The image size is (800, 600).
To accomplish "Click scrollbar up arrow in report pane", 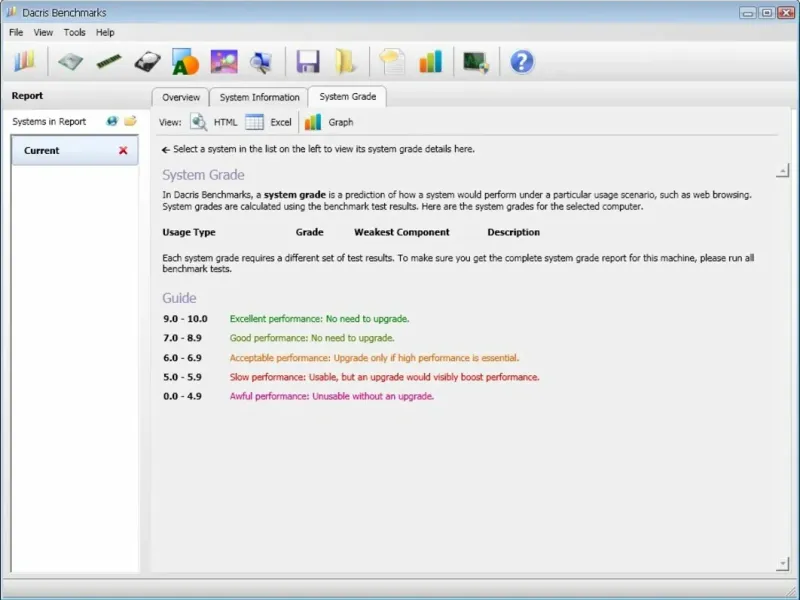I will 782,170.
